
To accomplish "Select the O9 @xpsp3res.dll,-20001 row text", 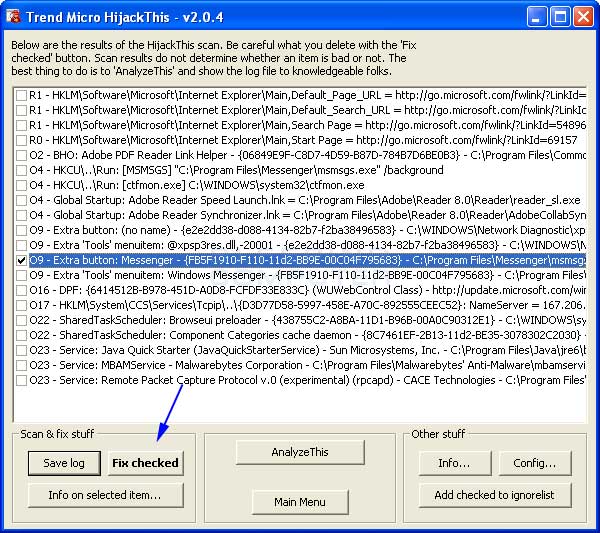I will 308,245.
